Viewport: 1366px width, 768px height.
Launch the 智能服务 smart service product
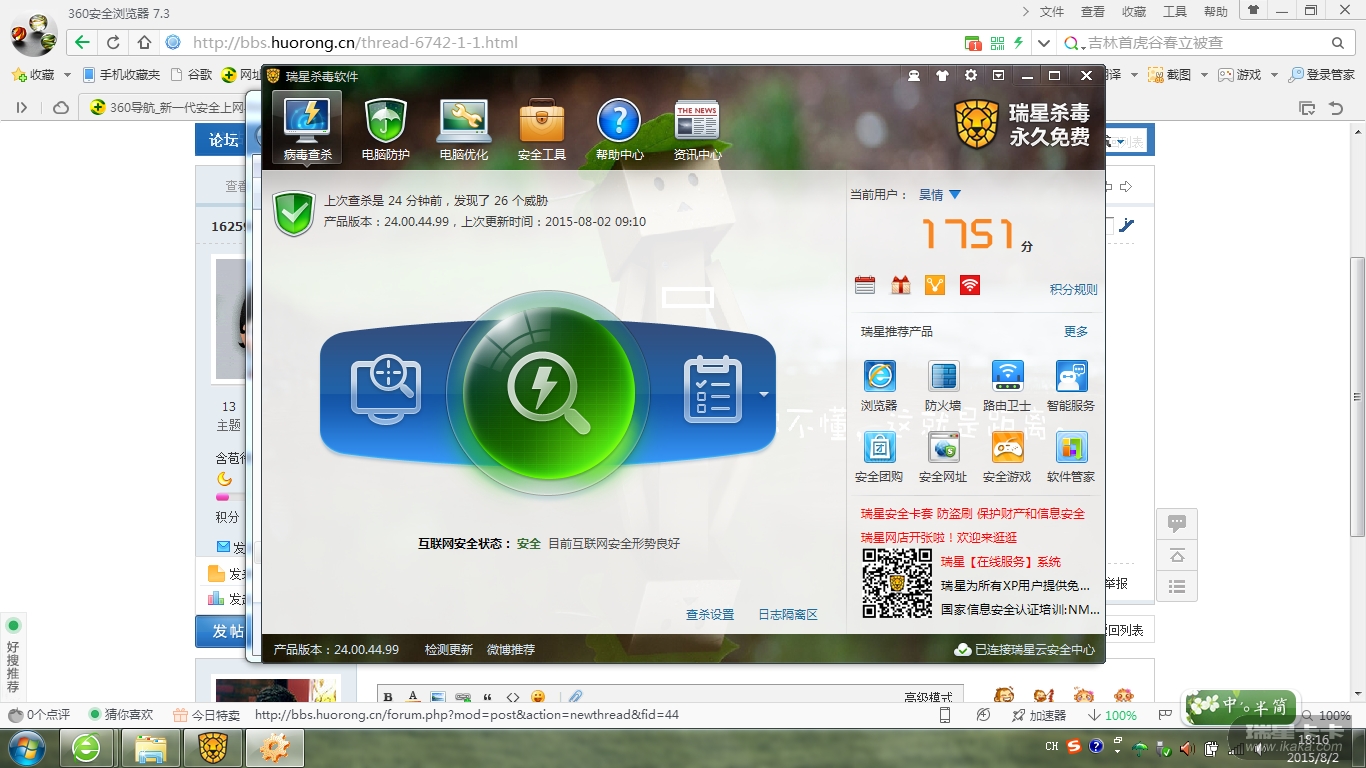[1071, 386]
